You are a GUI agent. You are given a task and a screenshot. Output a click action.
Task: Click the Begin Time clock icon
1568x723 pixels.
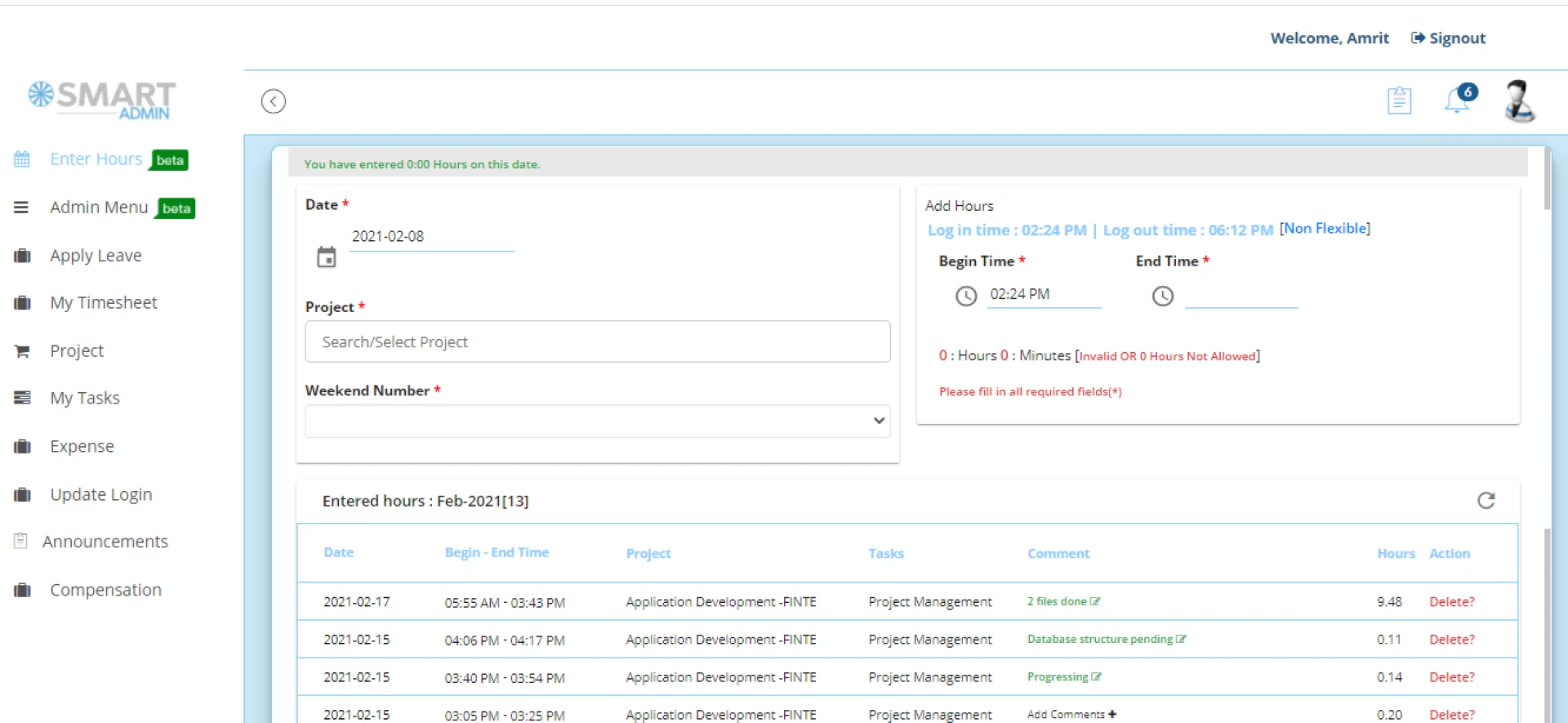(x=966, y=296)
